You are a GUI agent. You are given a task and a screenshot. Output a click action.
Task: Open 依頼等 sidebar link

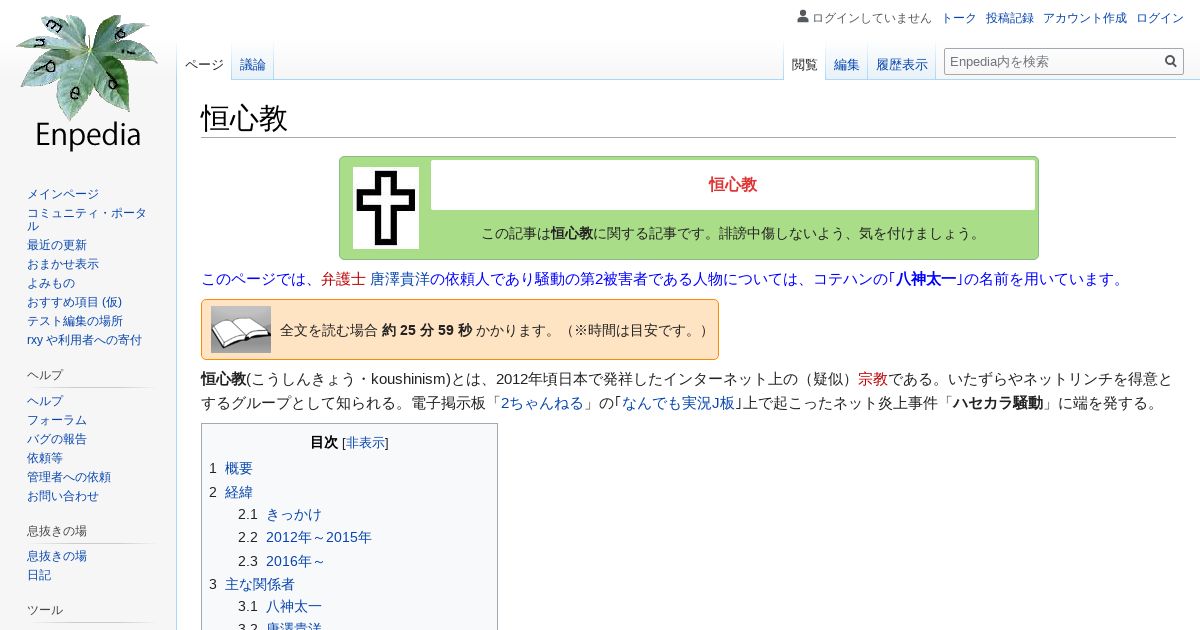point(45,458)
